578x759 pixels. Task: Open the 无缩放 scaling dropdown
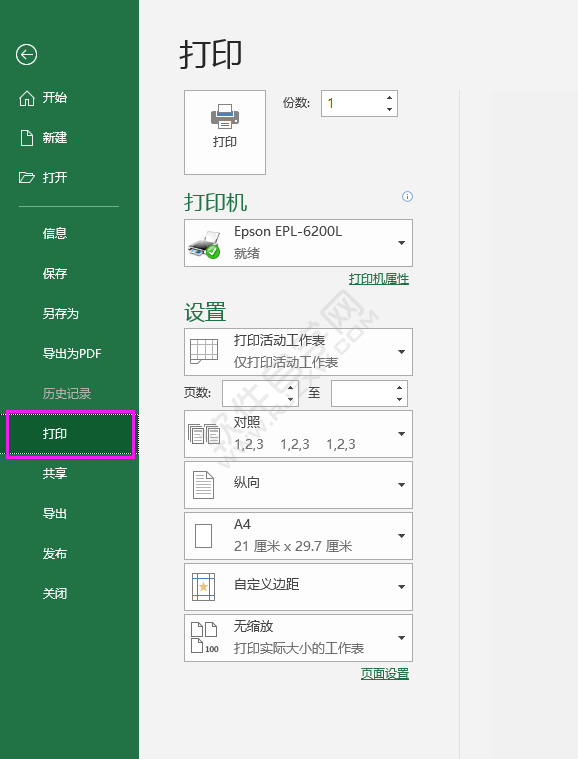click(298, 638)
